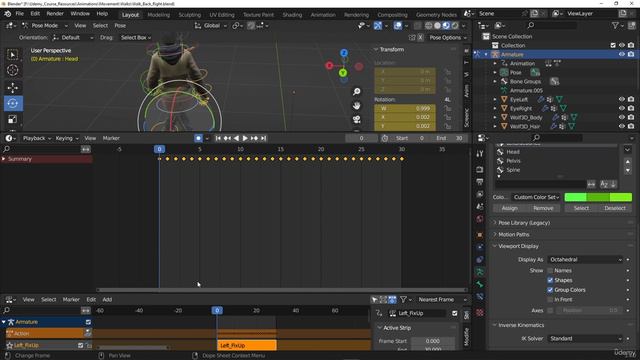Viewport: 640px width, 360px height.
Task: Jump to previous keyframe
Action: pos(227,138)
